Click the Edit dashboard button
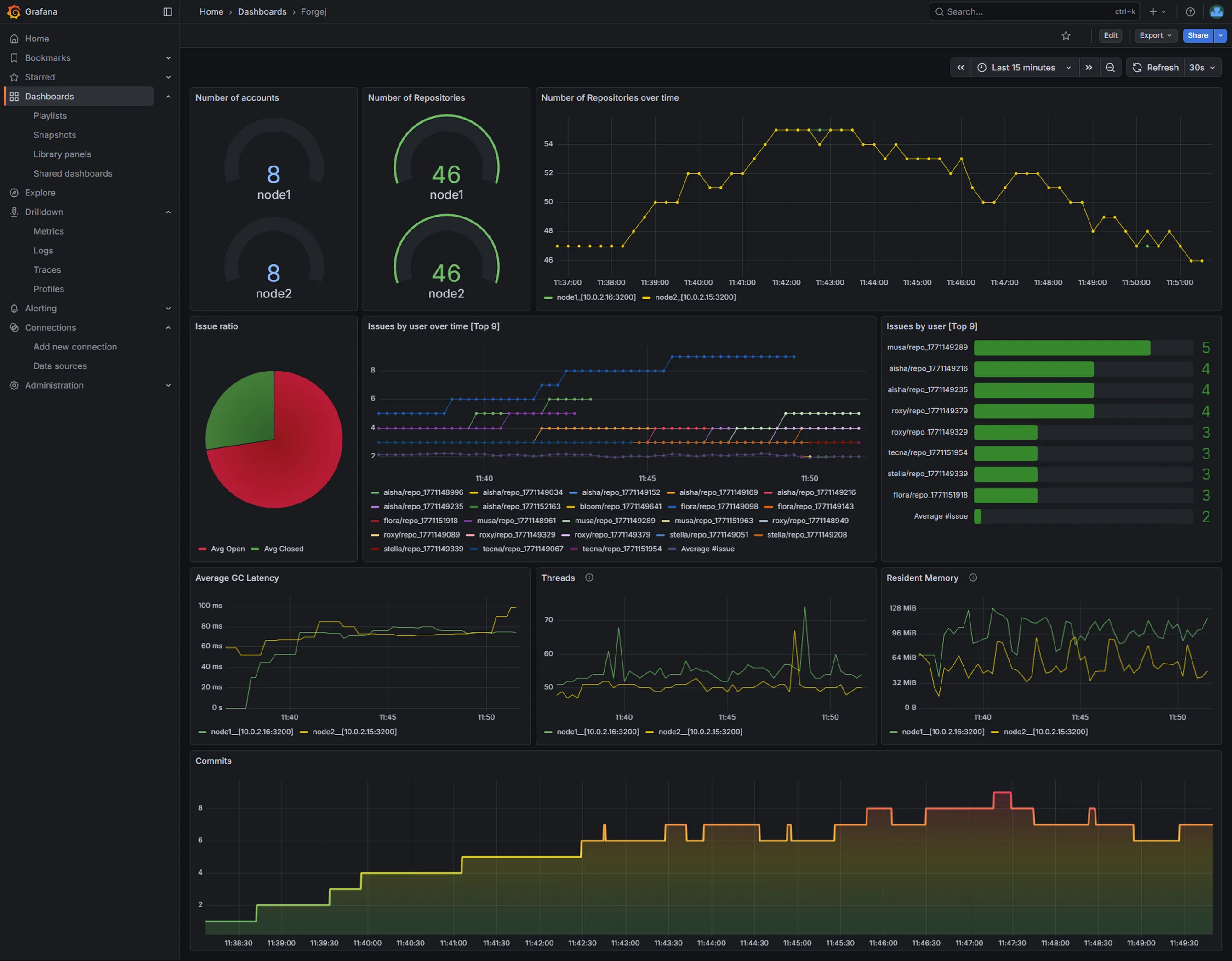1232x961 pixels. pos(1110,35)
